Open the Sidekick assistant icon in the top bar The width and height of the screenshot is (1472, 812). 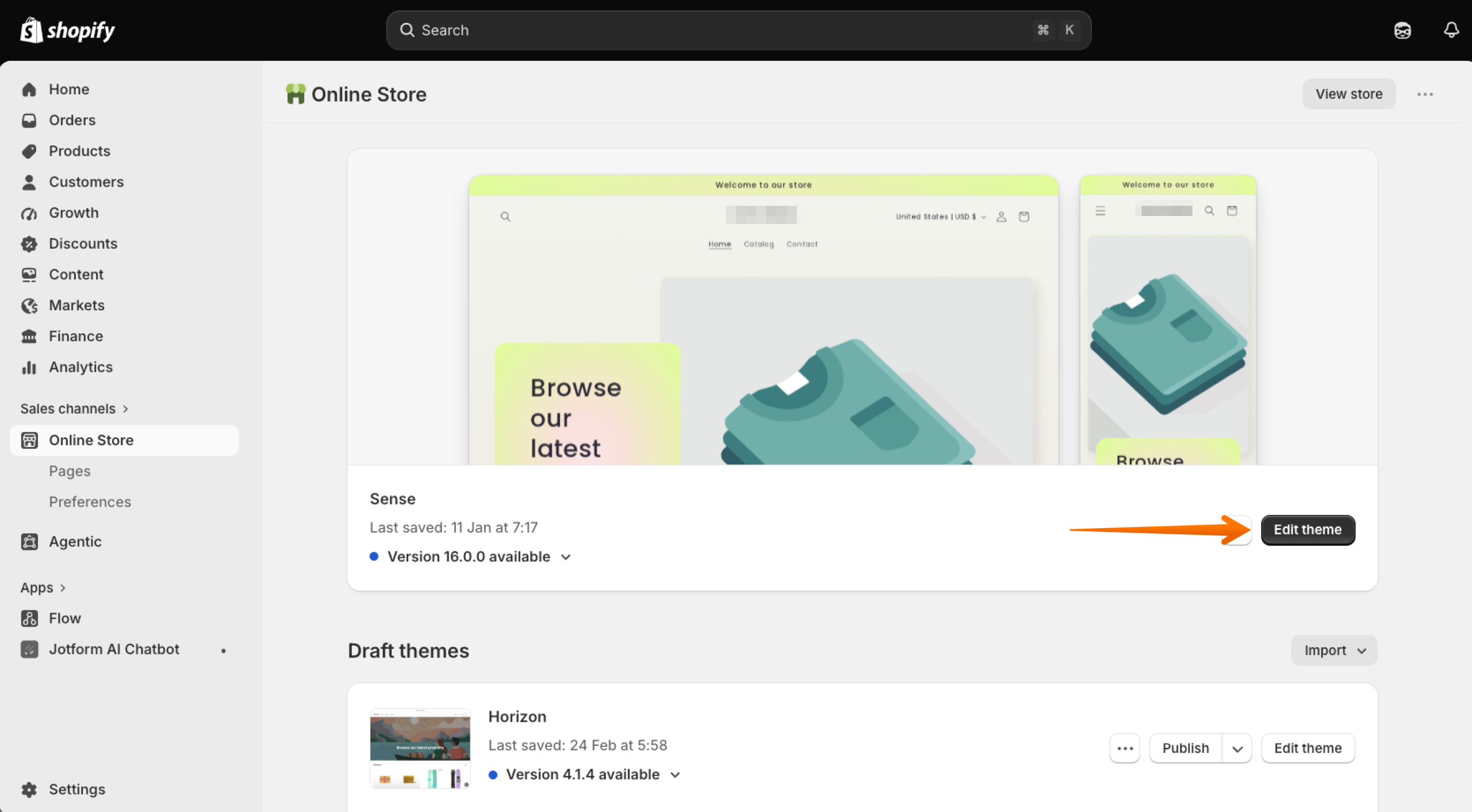coord(1402,30)
